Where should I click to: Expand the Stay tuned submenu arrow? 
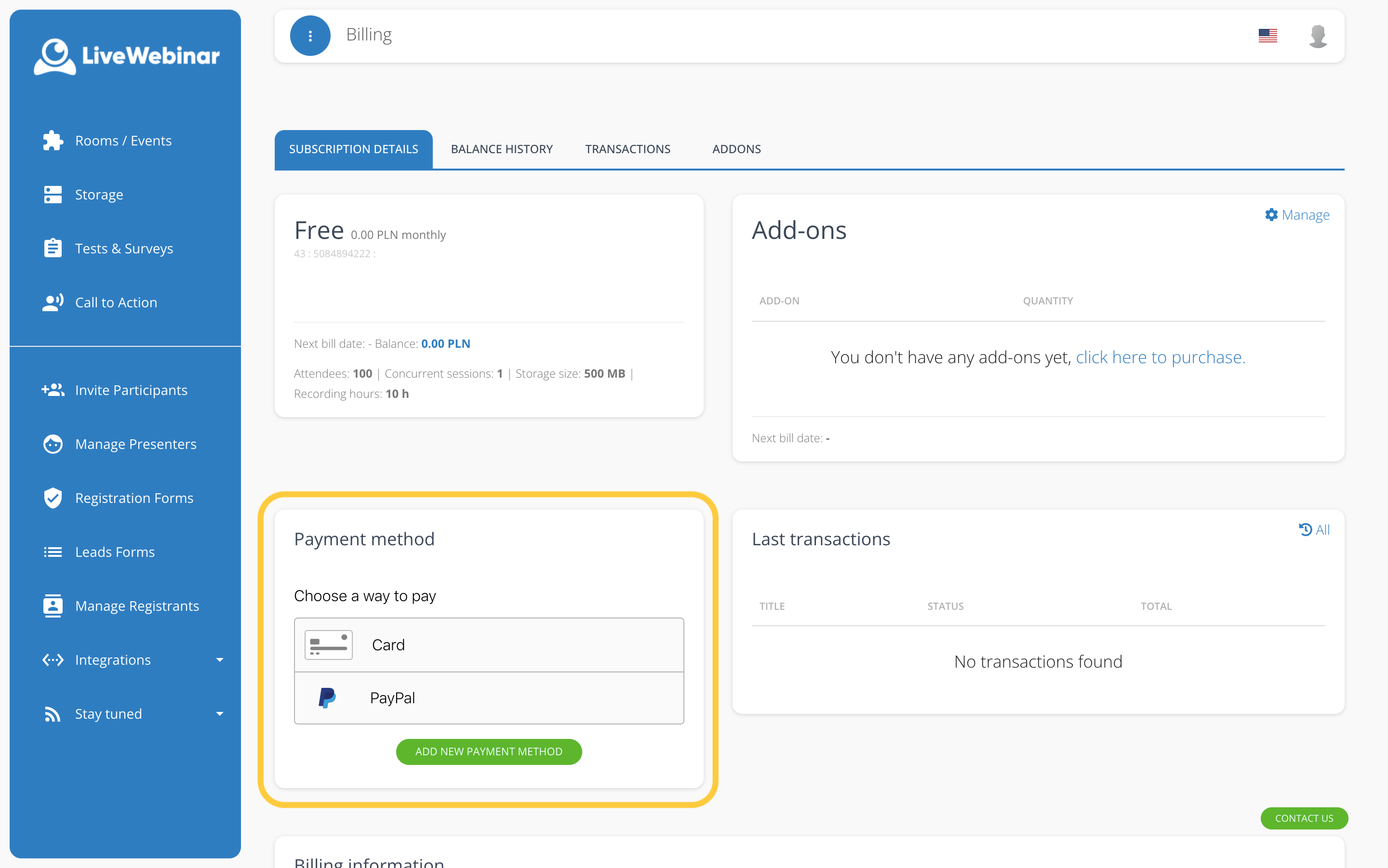pyautogui.click(x=219, y=714)
